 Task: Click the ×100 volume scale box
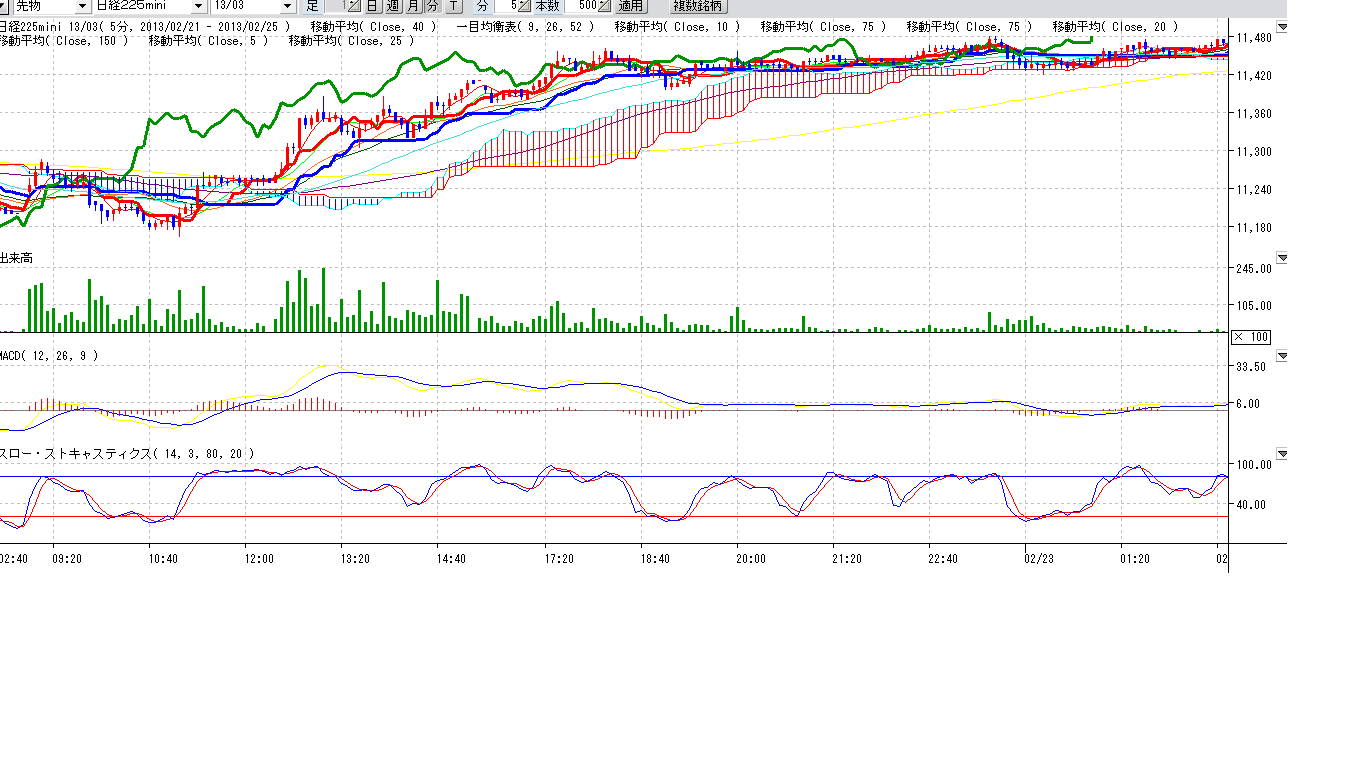(1251, 336)
